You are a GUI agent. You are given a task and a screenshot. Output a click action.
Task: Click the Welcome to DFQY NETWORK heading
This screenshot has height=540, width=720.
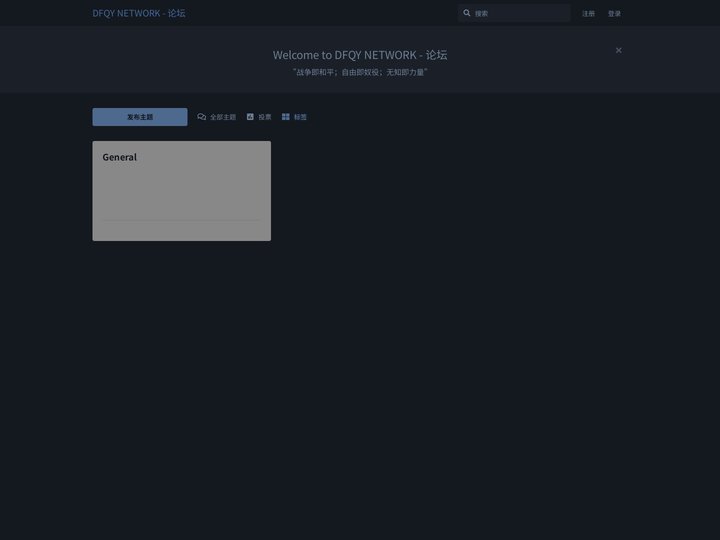point(360,55)
